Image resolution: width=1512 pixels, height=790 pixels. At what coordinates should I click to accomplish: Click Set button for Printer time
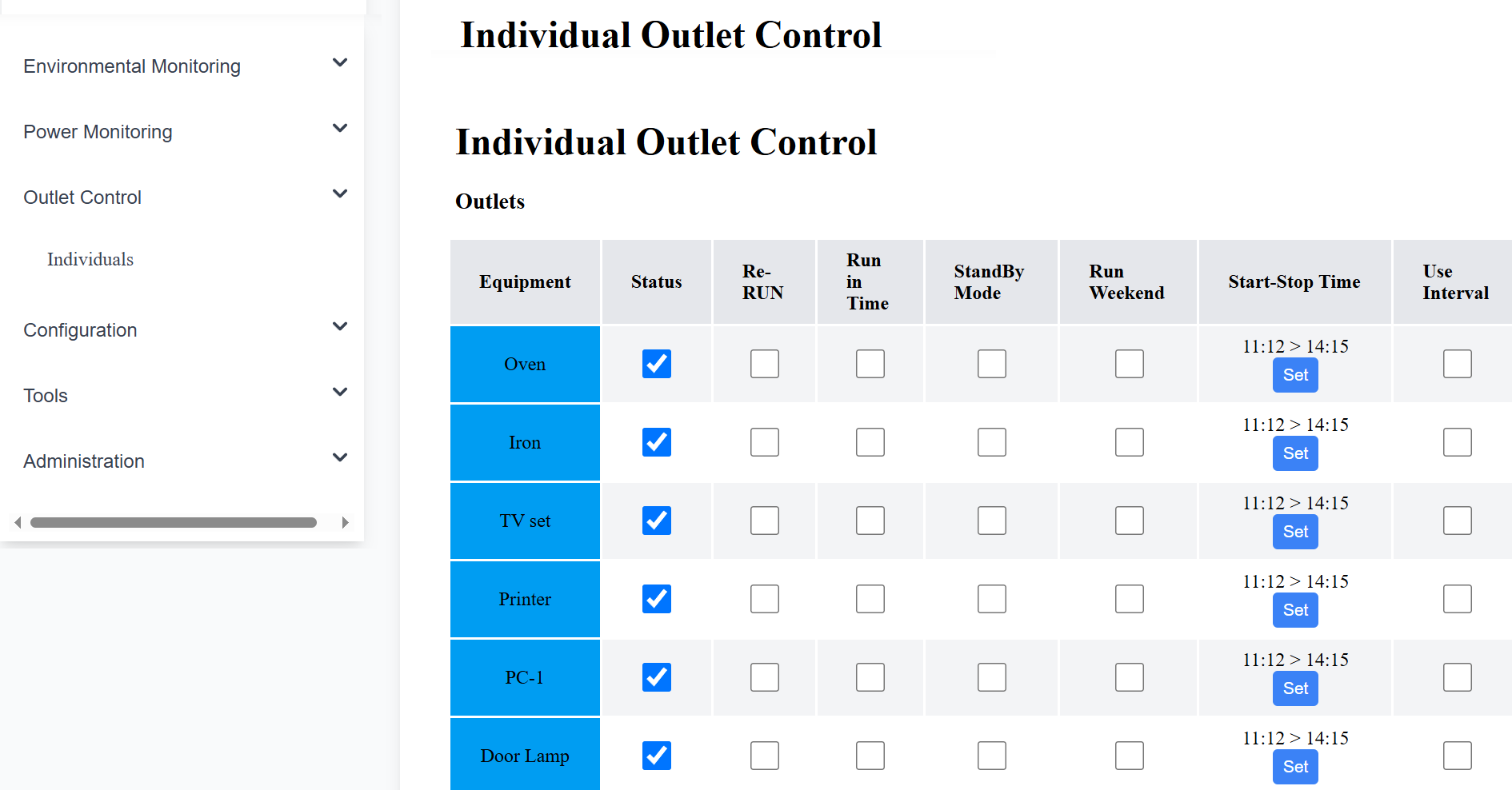tap(1295, 610)
